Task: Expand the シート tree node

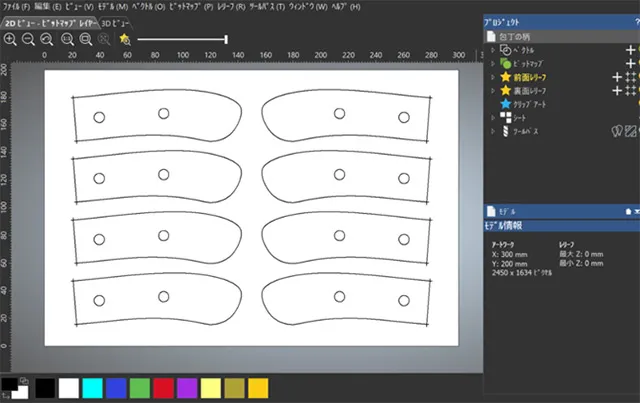Action: pos(492,117)
